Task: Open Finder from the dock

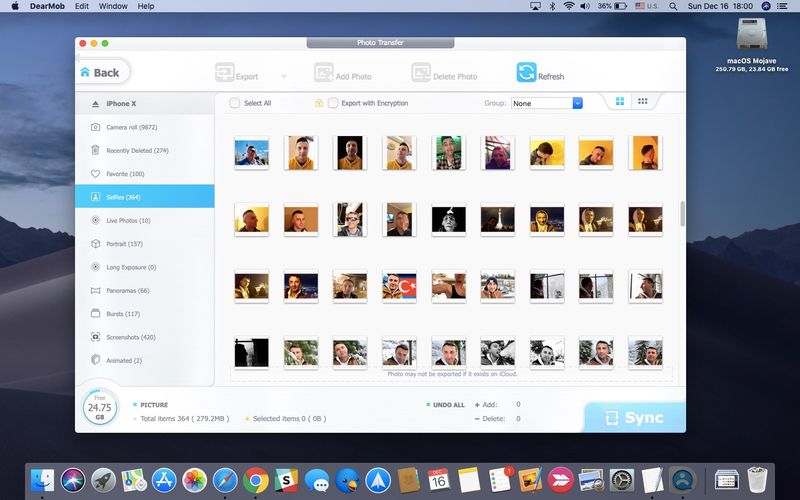Action: [42, 480]
